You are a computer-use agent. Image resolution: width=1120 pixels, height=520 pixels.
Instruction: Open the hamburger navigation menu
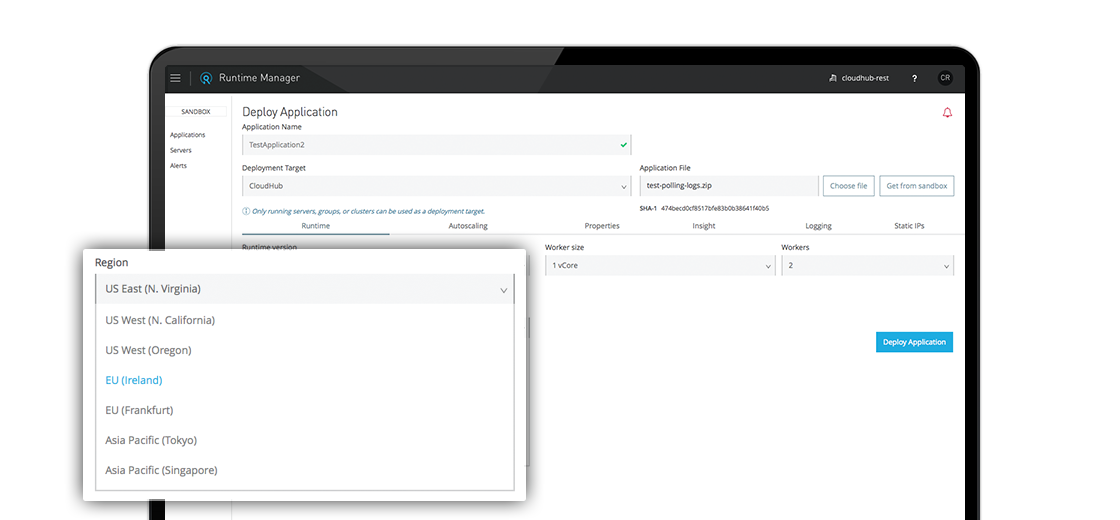click(175, 78)
